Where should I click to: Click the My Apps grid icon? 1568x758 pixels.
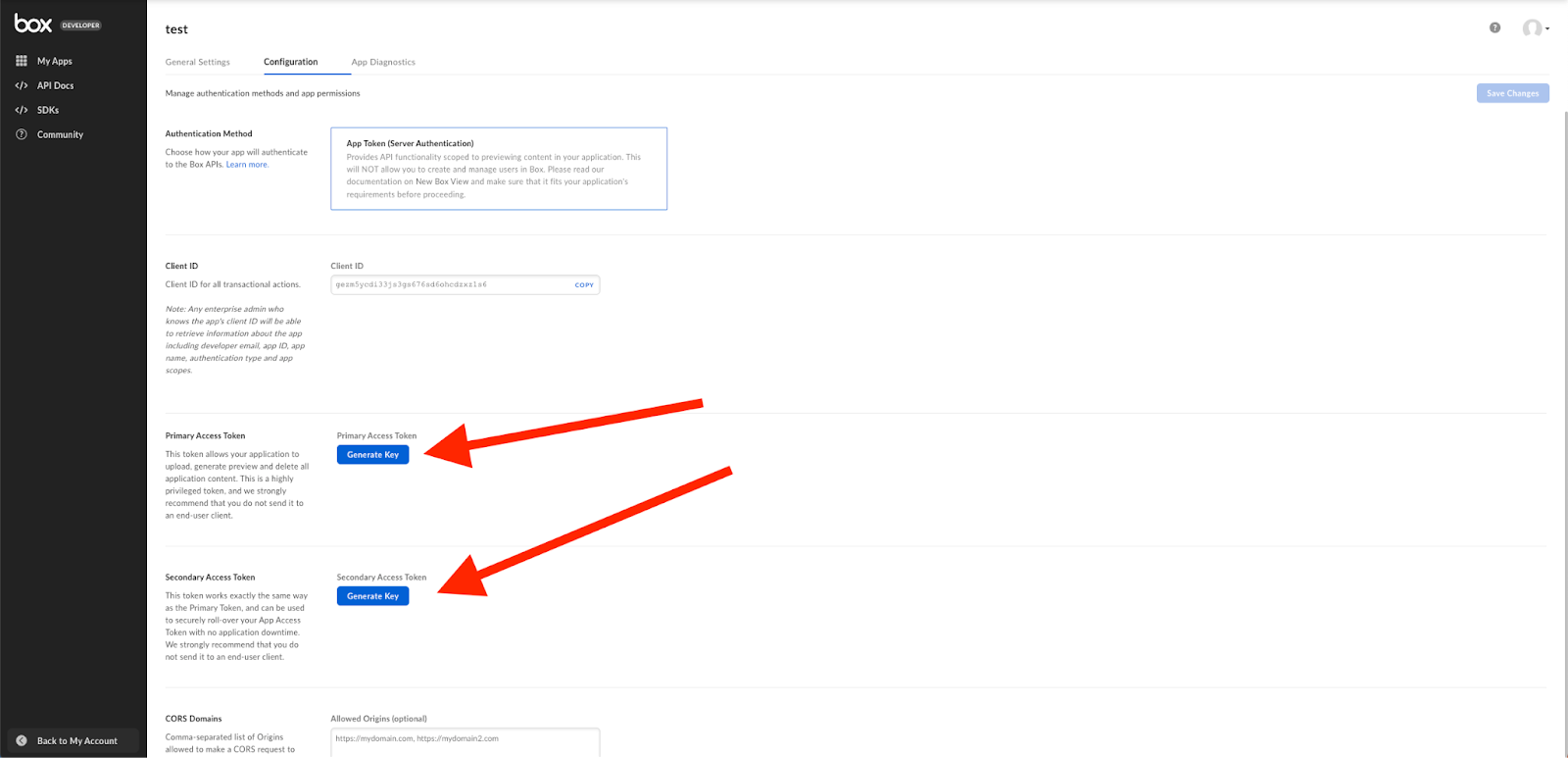pyautogui.click(x=22, y=61)
